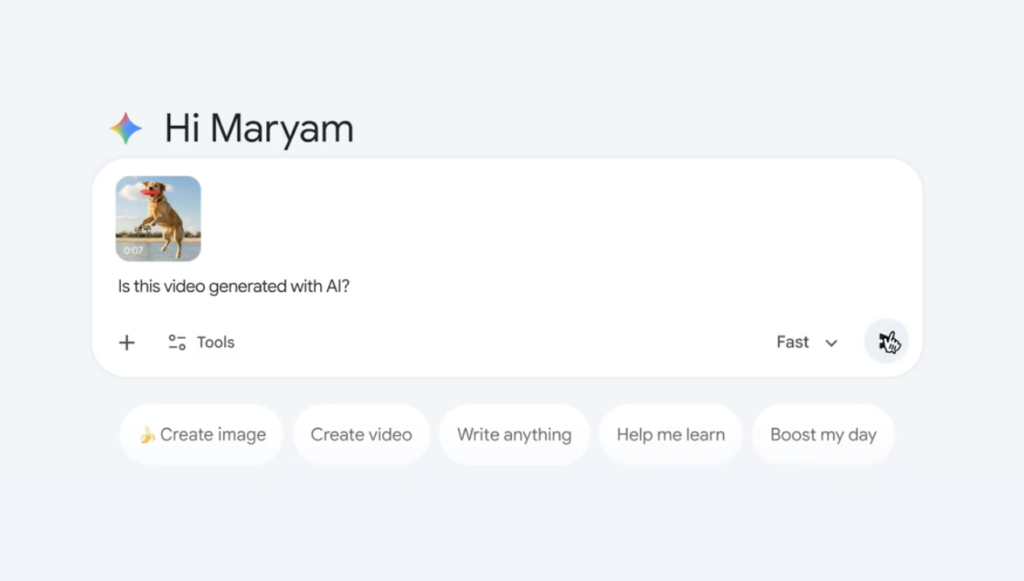Click the Tools sliders icon

177,343
